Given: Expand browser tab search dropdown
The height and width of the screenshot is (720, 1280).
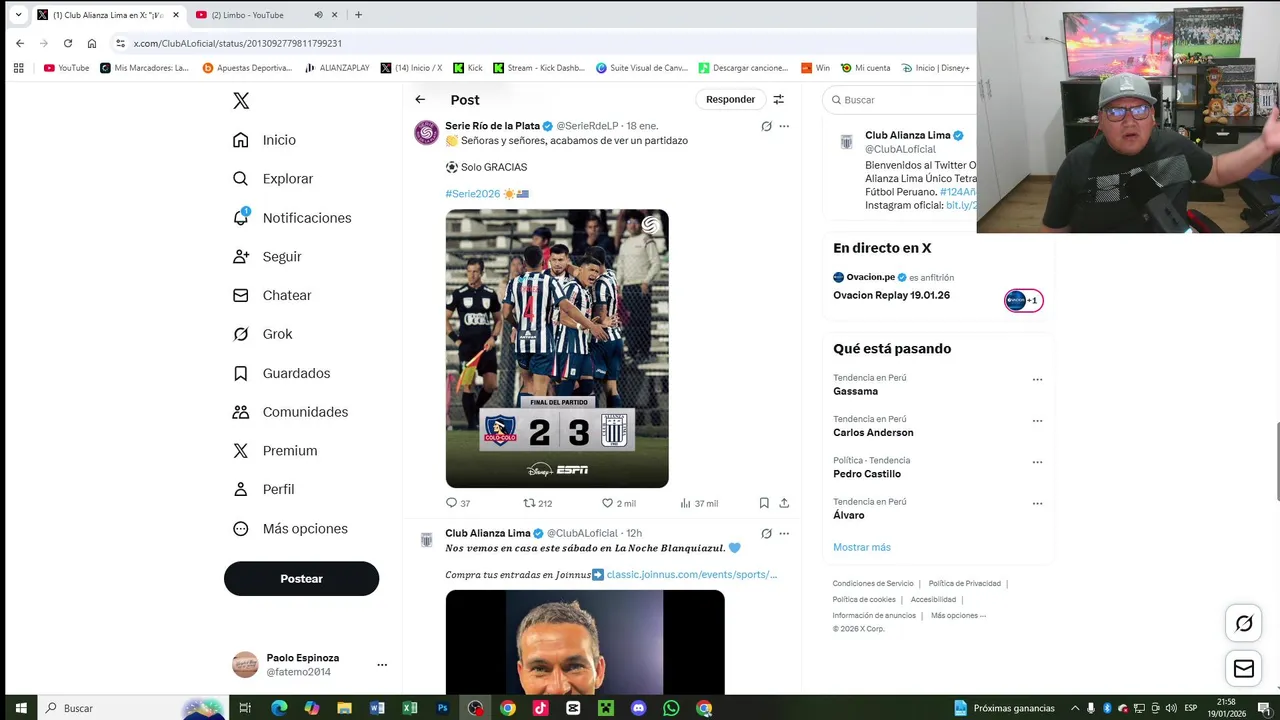Looking at the screenshot, I should [18, 15].
